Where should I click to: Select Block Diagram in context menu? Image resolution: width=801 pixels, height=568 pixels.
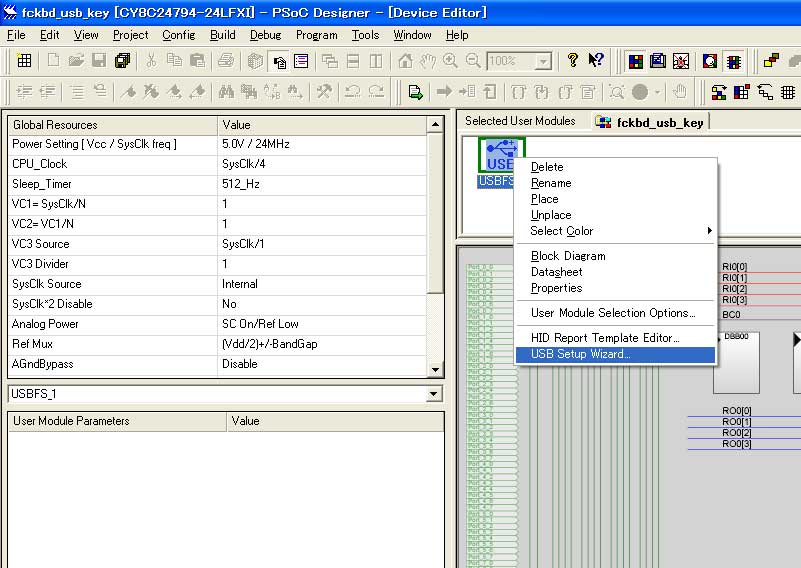[x=615, y=256]
